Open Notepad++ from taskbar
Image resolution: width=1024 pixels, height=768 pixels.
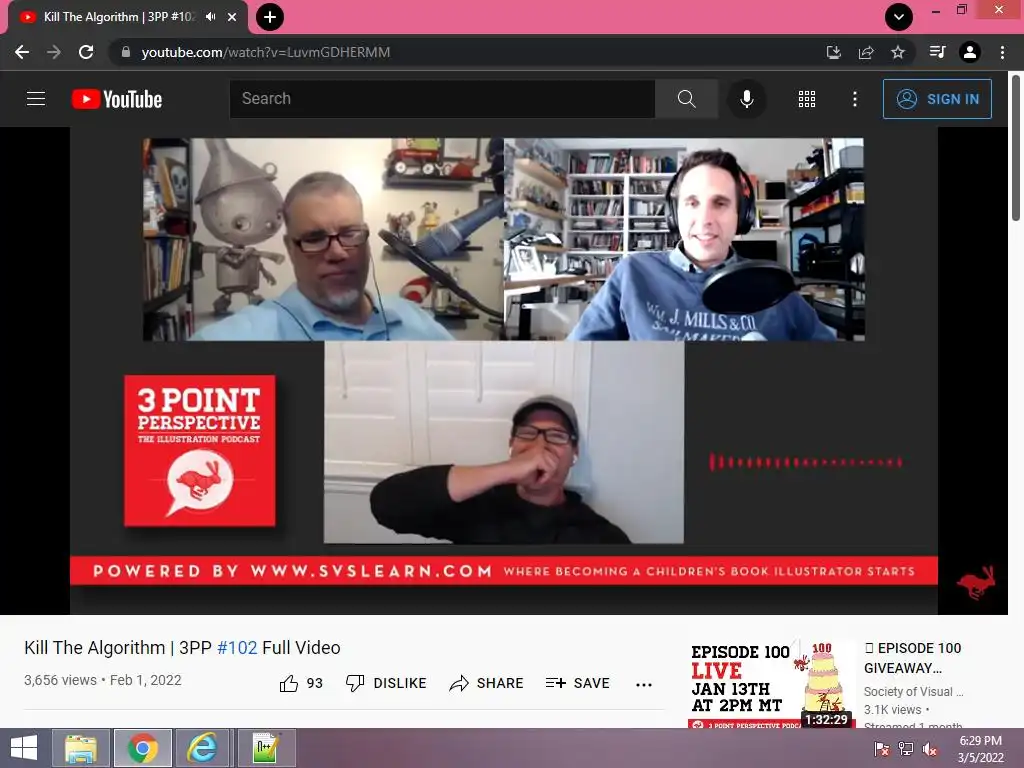pyautogui.click(x=266, y=748)
